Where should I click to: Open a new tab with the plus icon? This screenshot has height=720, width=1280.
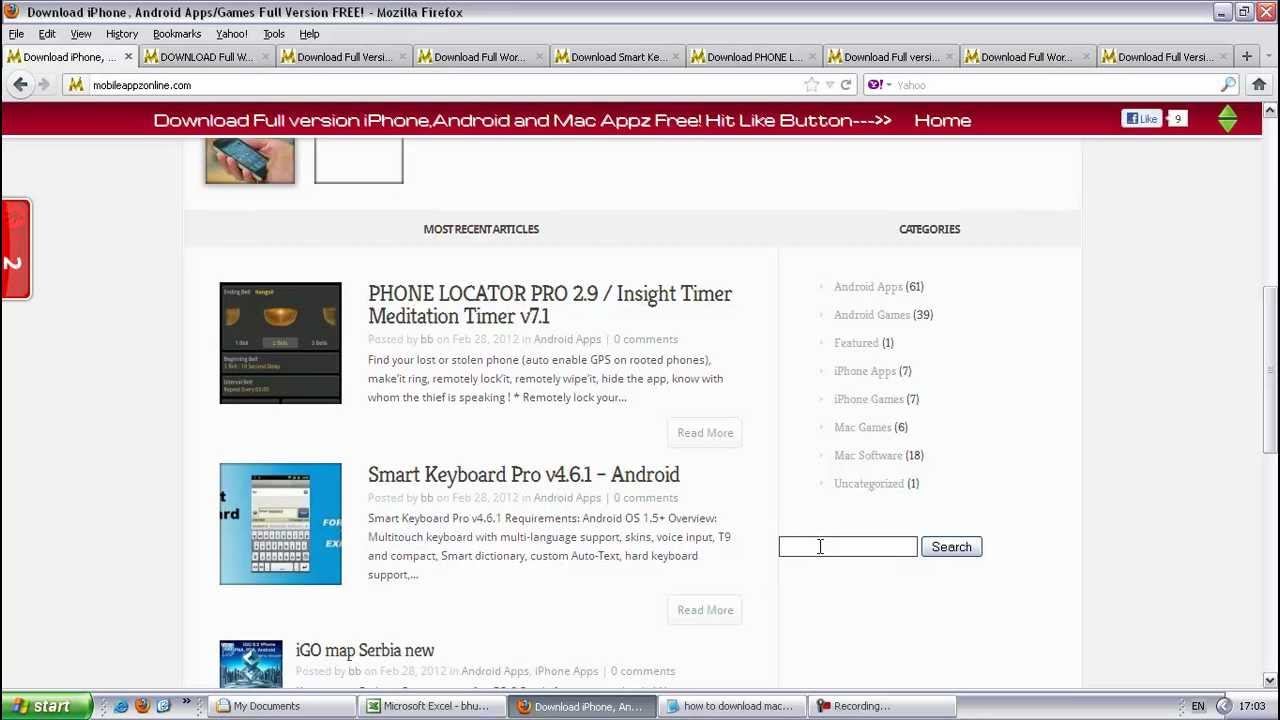1247,57
